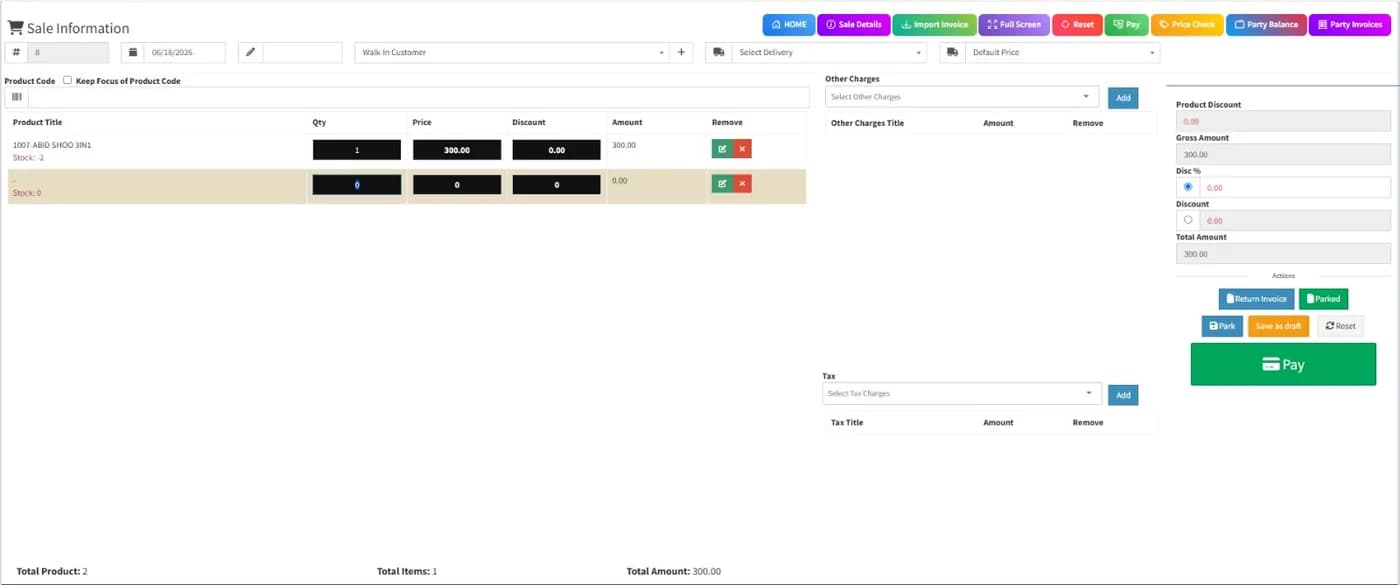
Task: Click the Park button
Action: (x=1222, y=326)
